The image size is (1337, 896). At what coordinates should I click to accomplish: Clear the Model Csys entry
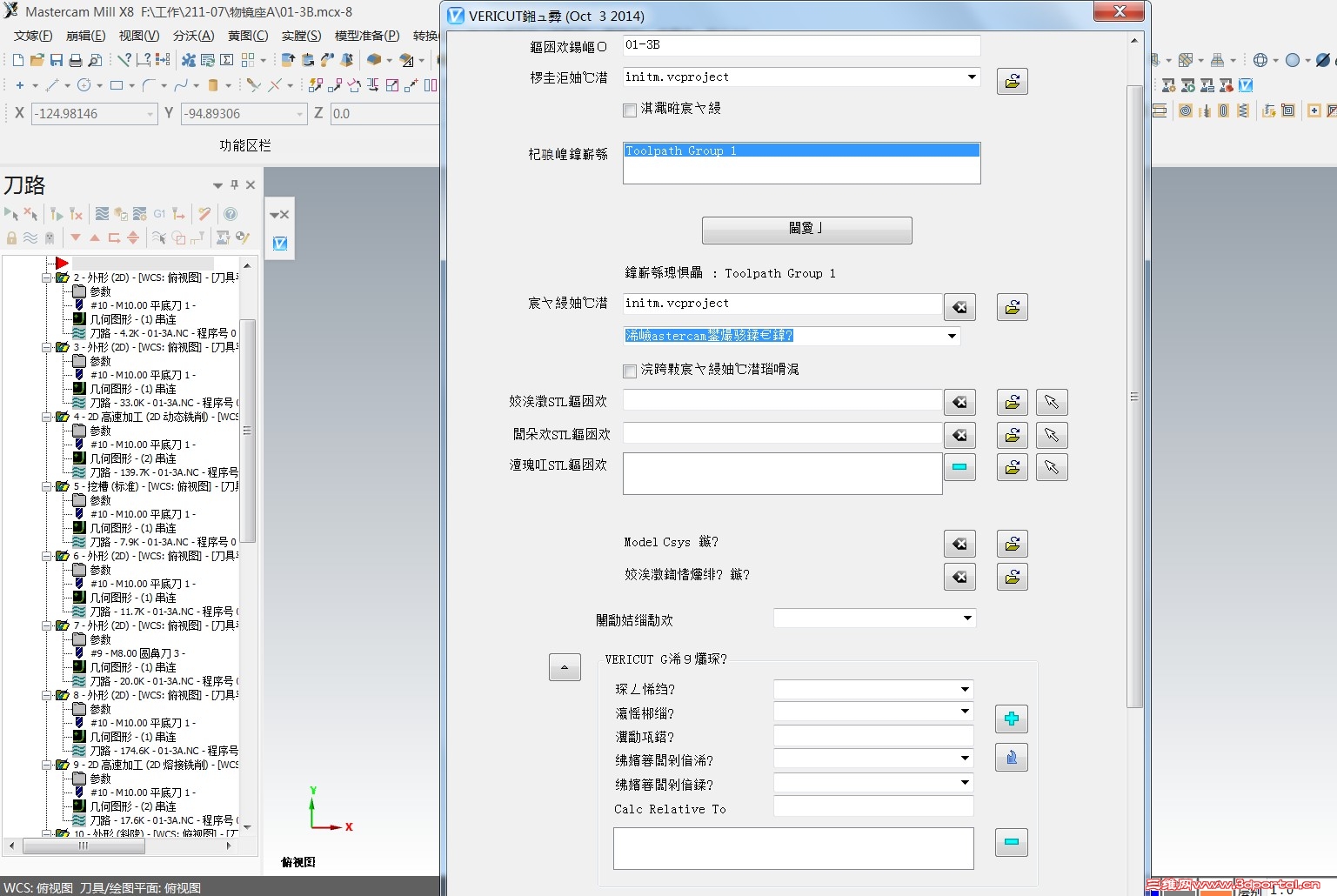[x=959, y=544]
